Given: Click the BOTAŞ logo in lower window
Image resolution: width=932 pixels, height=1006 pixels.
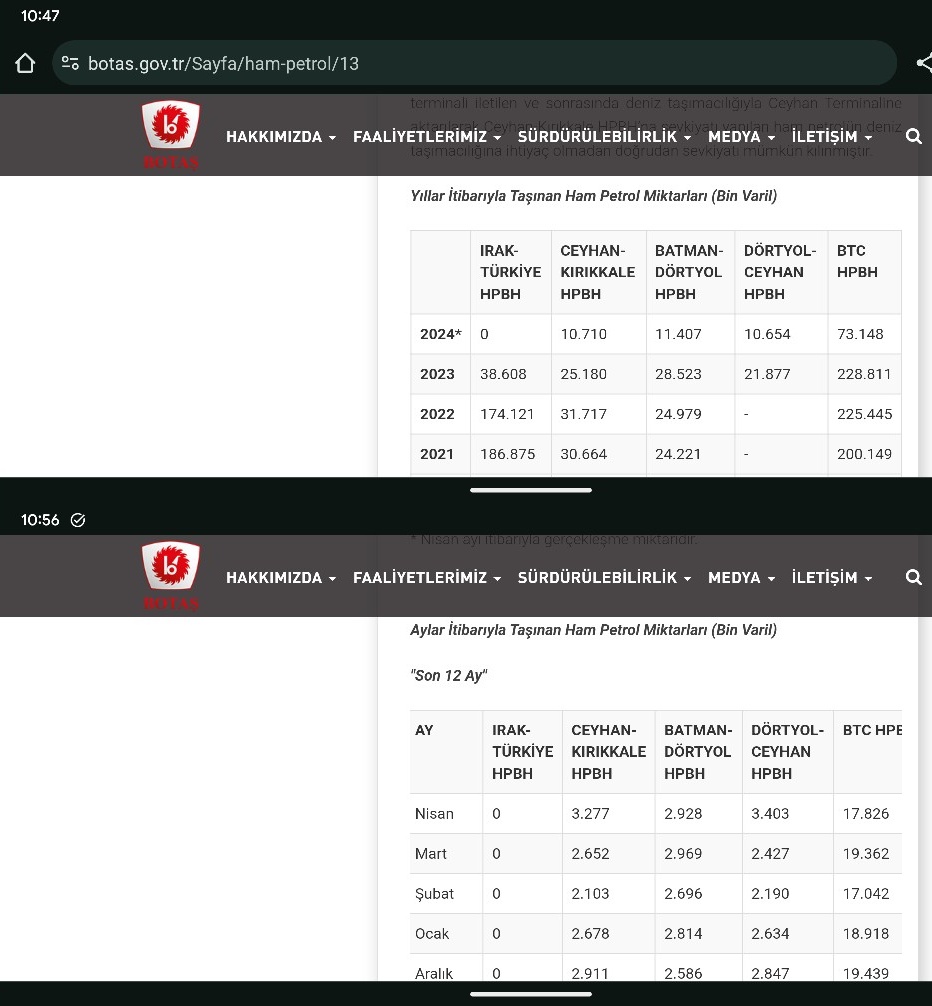Looking at the screenshot, I should click(x=171, y=575).
